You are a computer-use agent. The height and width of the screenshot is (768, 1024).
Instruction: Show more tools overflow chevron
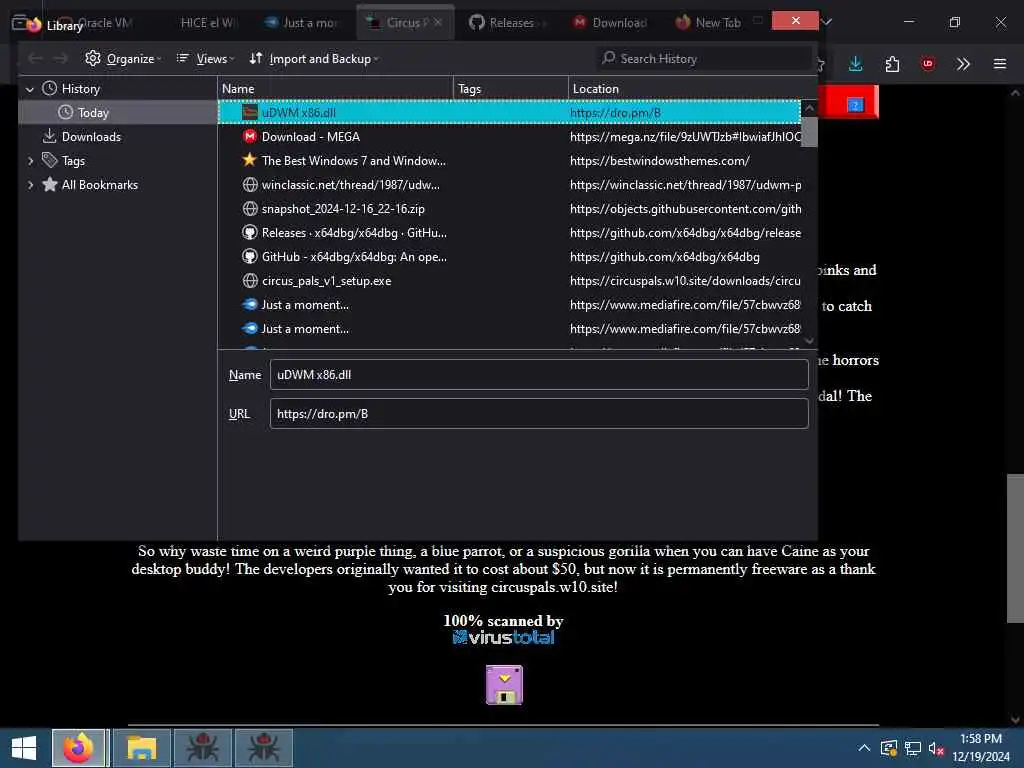(963, 63)
